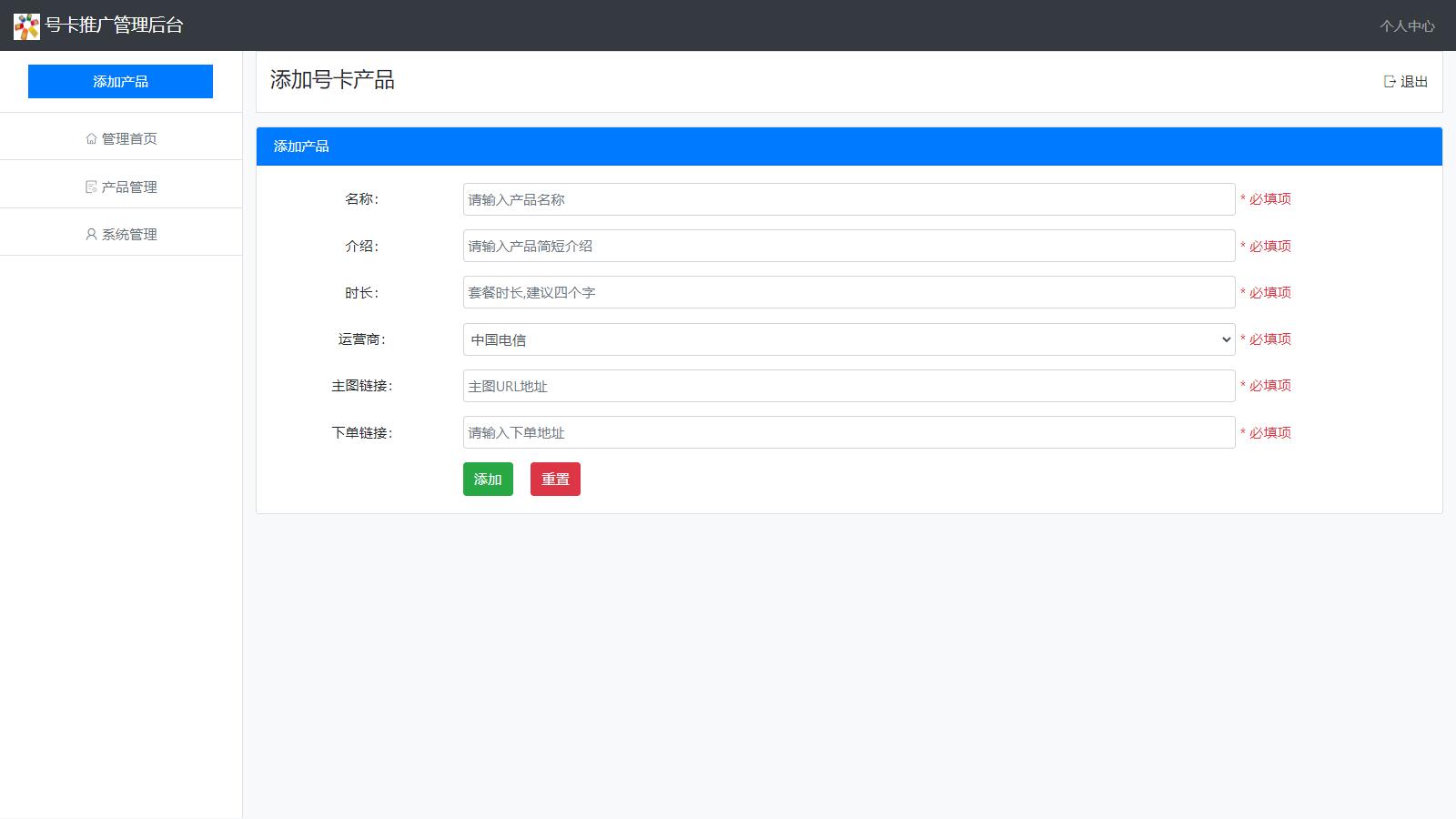
Task: Open 个人中心 in the top bar
Action: pos(1407,26)
